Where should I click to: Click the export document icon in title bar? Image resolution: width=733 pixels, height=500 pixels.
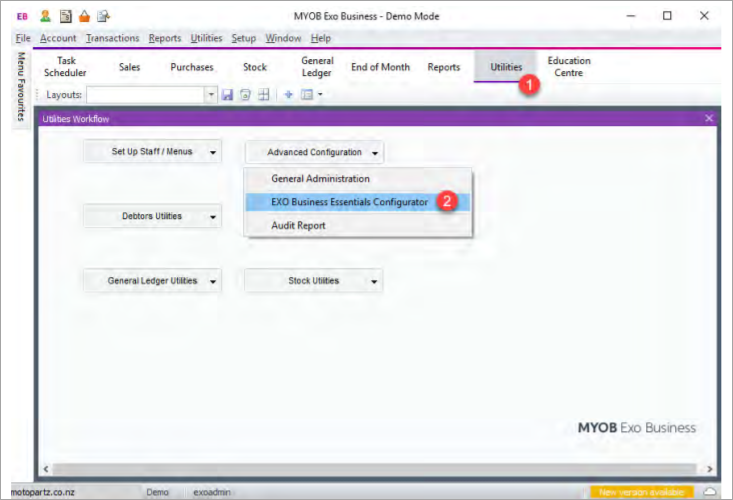(103, 16)
